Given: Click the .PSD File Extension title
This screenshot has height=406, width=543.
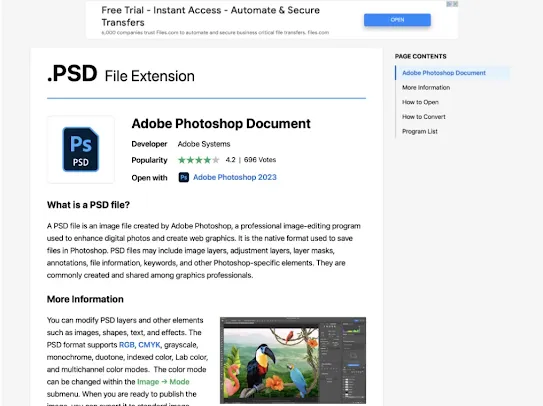Looking at the screenshot, I should (121, 74).
